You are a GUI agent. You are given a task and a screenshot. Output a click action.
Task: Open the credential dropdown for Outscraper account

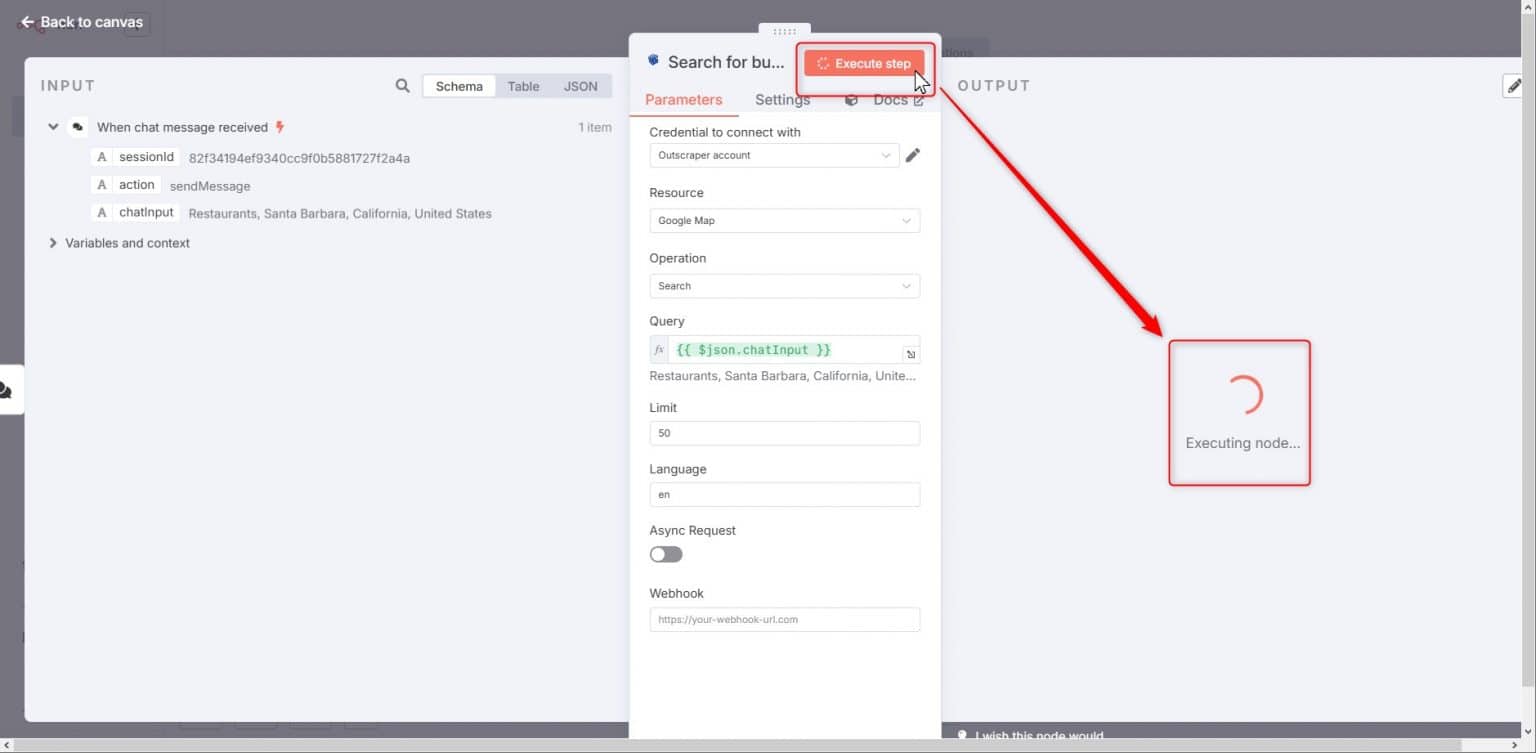[x=772, y=155]
